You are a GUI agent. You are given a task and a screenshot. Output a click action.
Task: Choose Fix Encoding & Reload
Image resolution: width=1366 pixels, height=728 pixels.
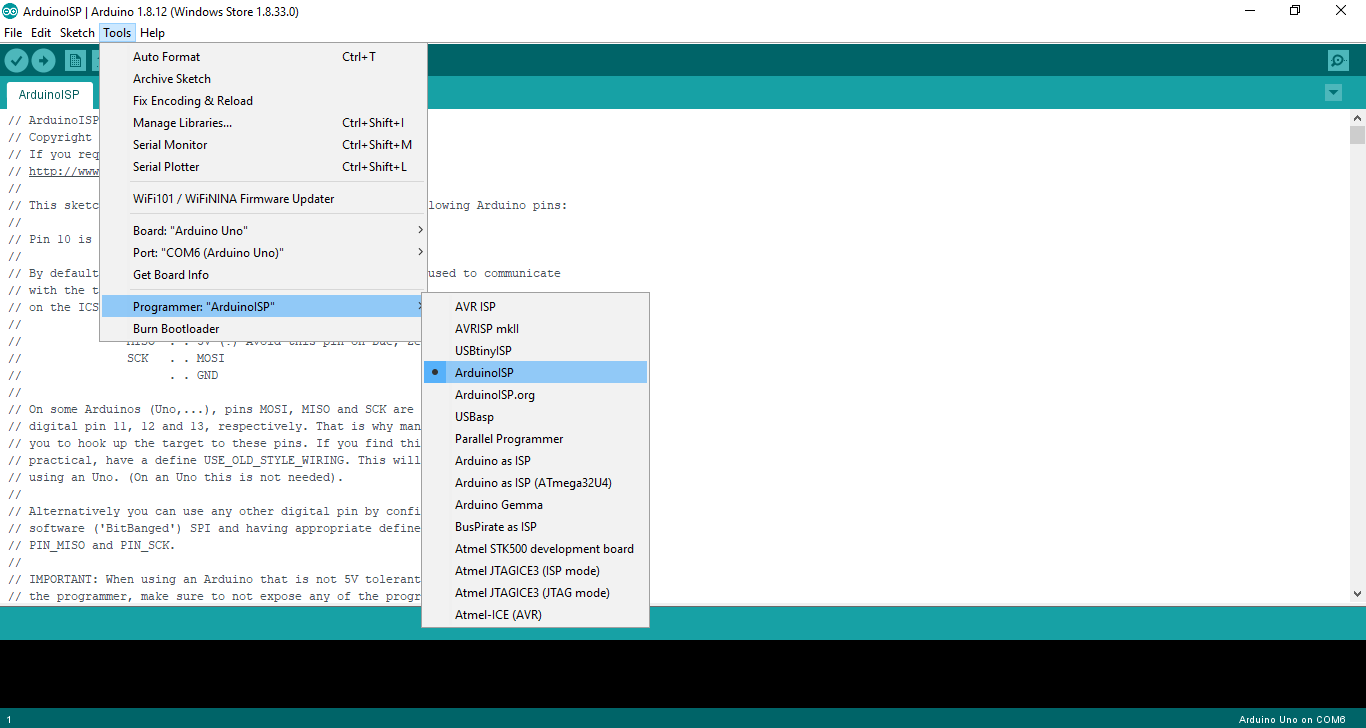click(263, 101)
